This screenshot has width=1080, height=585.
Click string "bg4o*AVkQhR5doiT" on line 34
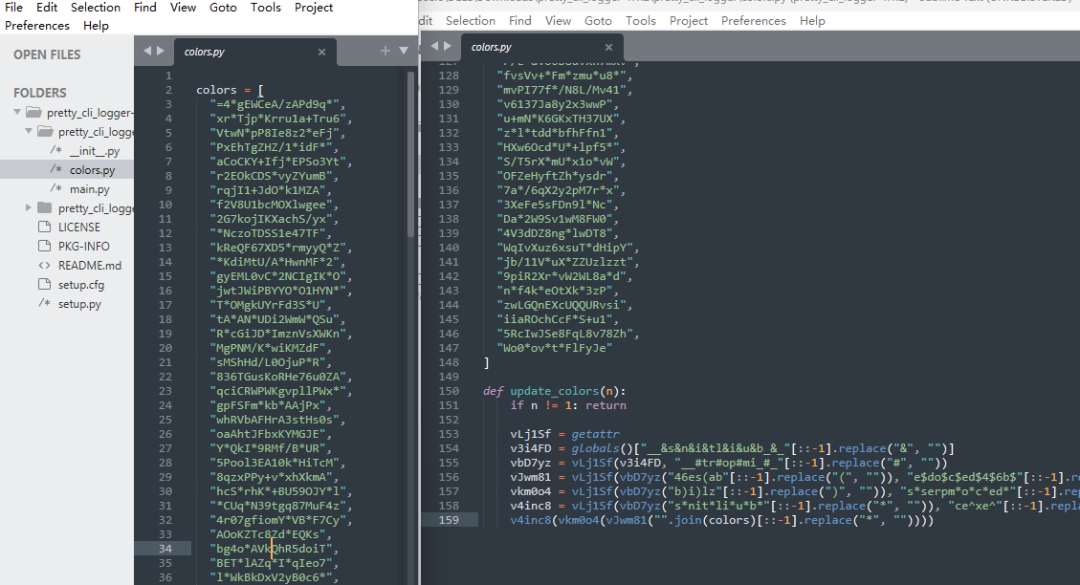point(271,549)
